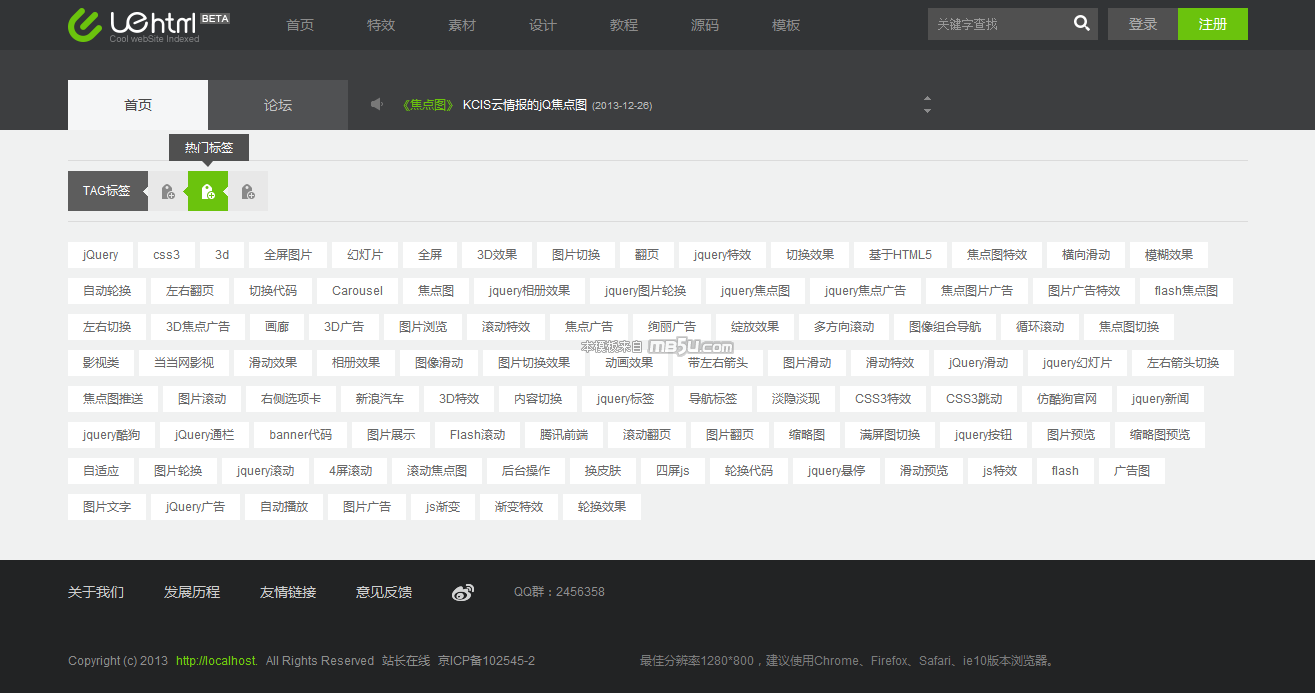Click the search magnifier icon

click(x=1081, y=24)
